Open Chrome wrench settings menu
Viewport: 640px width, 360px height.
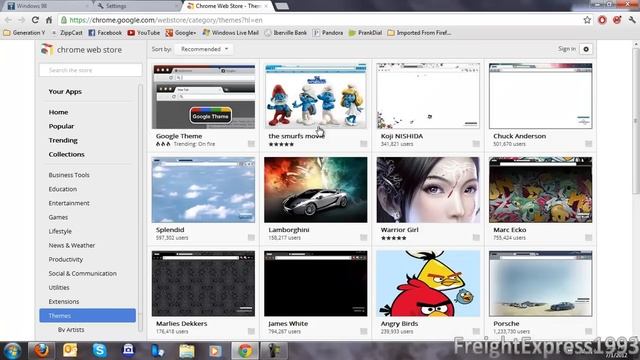click(632, 20)
